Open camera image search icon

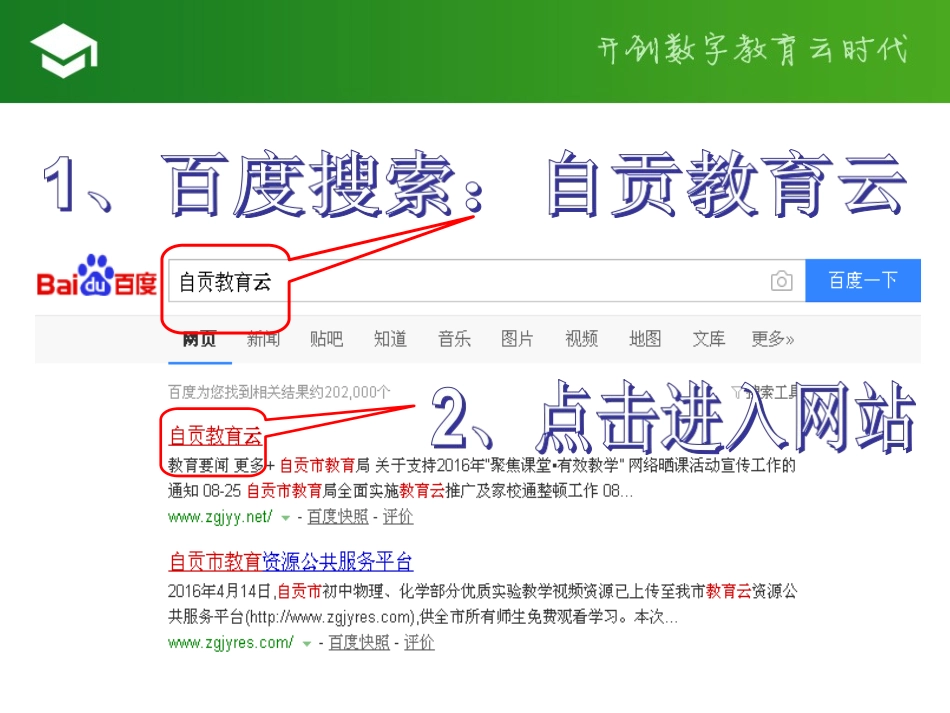tap(782, 280)
